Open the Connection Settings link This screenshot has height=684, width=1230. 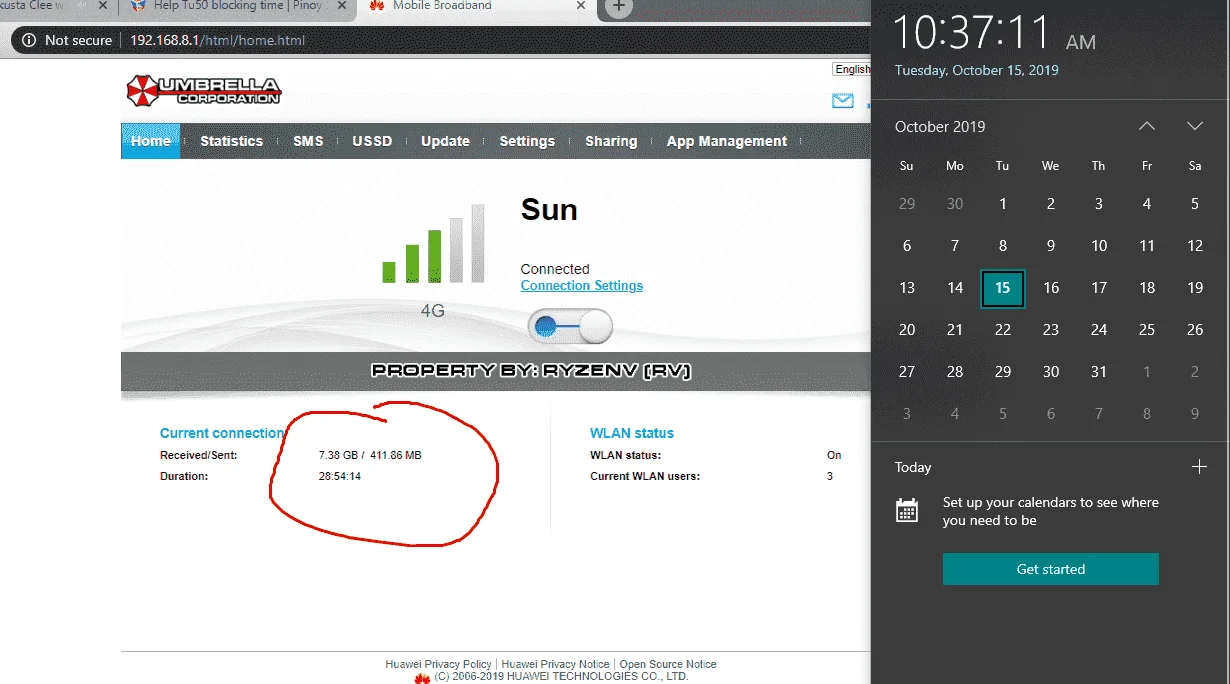[582, 285]
